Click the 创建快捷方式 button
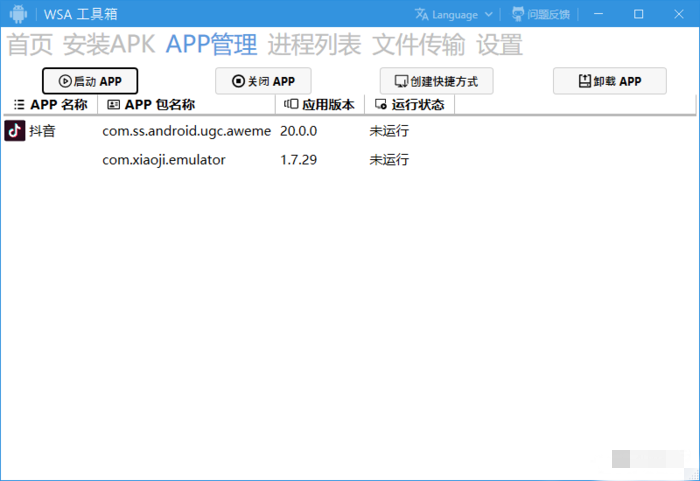Screen dimensions: 700x481 [436, 81]
